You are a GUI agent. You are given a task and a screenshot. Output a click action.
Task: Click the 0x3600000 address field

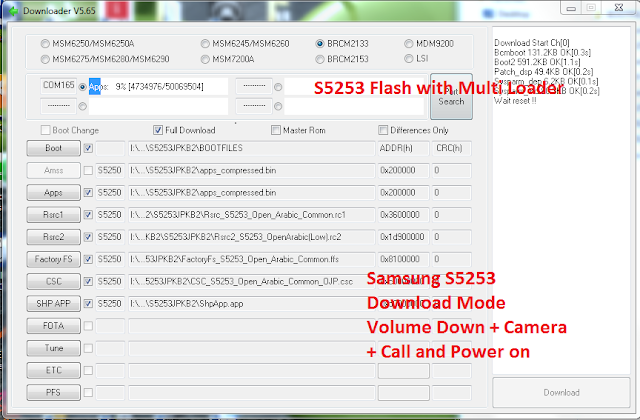[x=404, y=215]
